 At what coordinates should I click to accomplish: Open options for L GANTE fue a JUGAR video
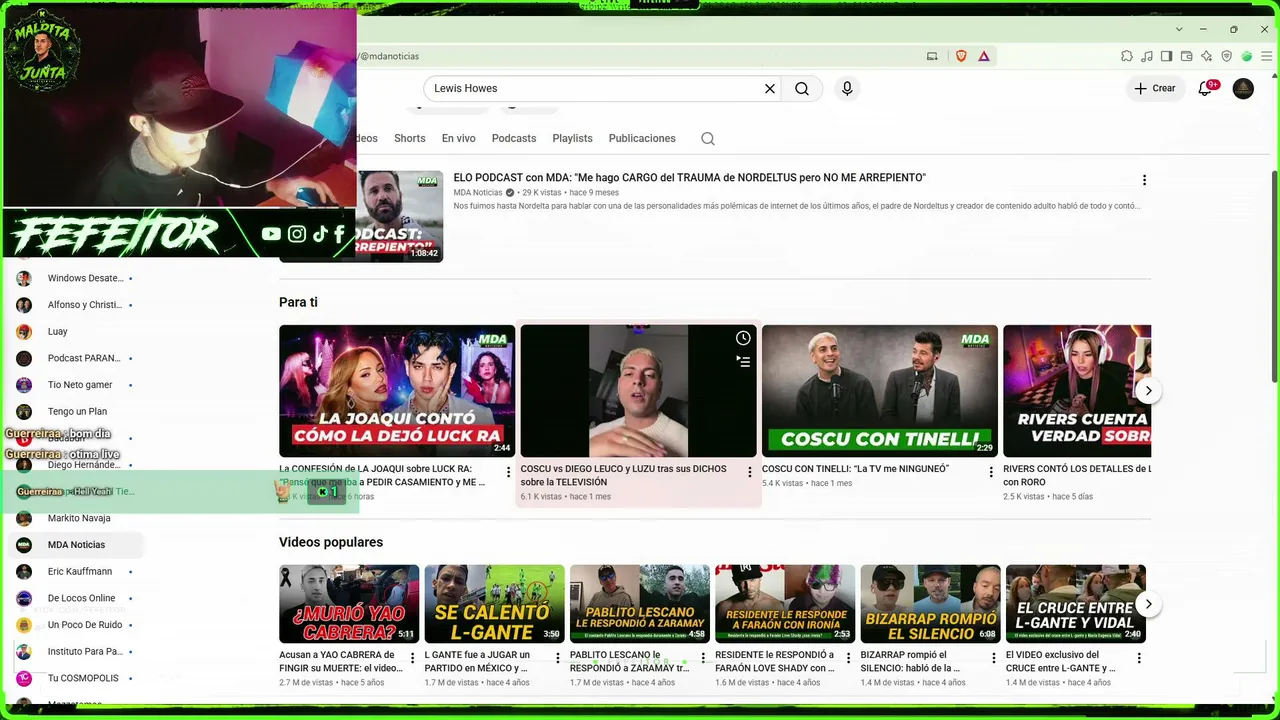point(558,658)
